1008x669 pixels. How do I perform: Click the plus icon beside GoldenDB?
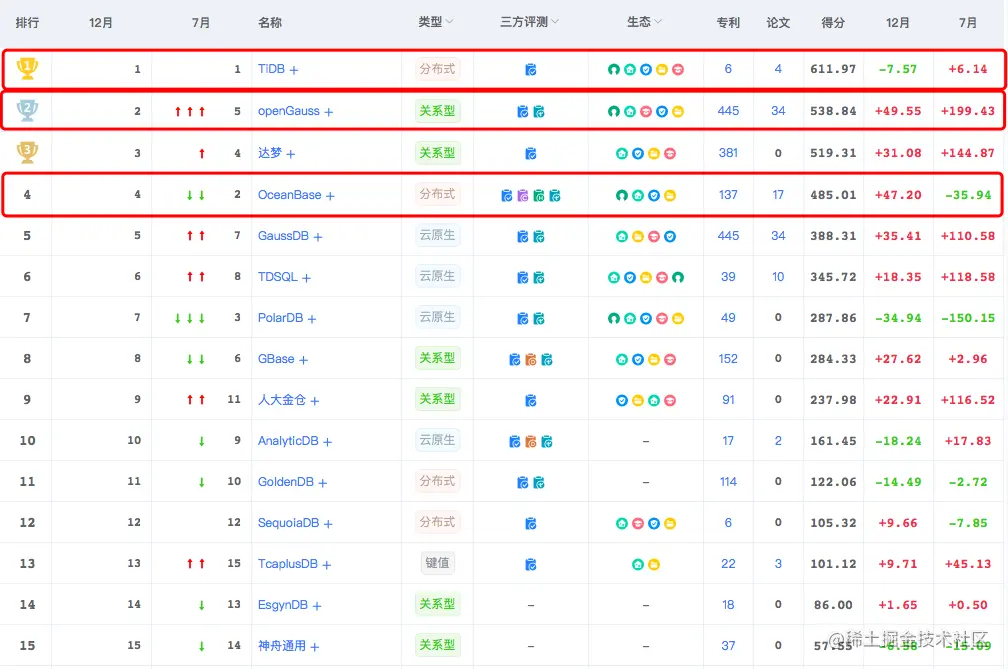(323, 483)
